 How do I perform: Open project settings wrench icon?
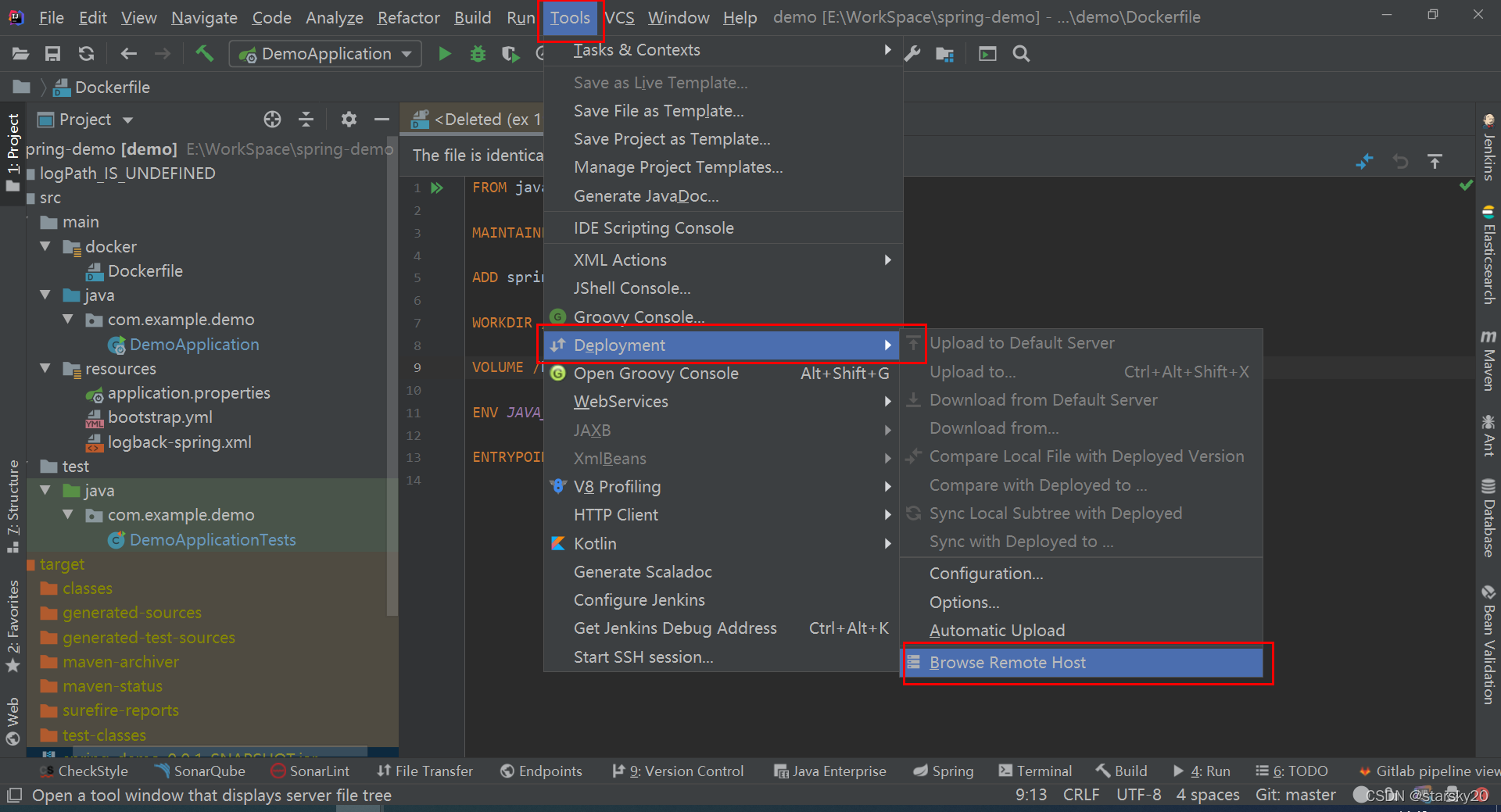pyautogui.click(x=912, y=54)
